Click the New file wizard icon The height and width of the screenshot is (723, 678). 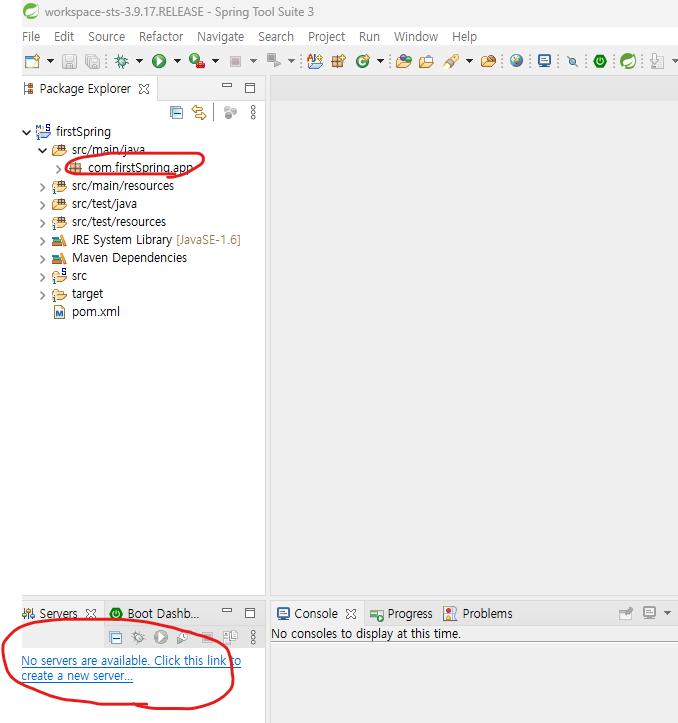click(x=33, y=61)
